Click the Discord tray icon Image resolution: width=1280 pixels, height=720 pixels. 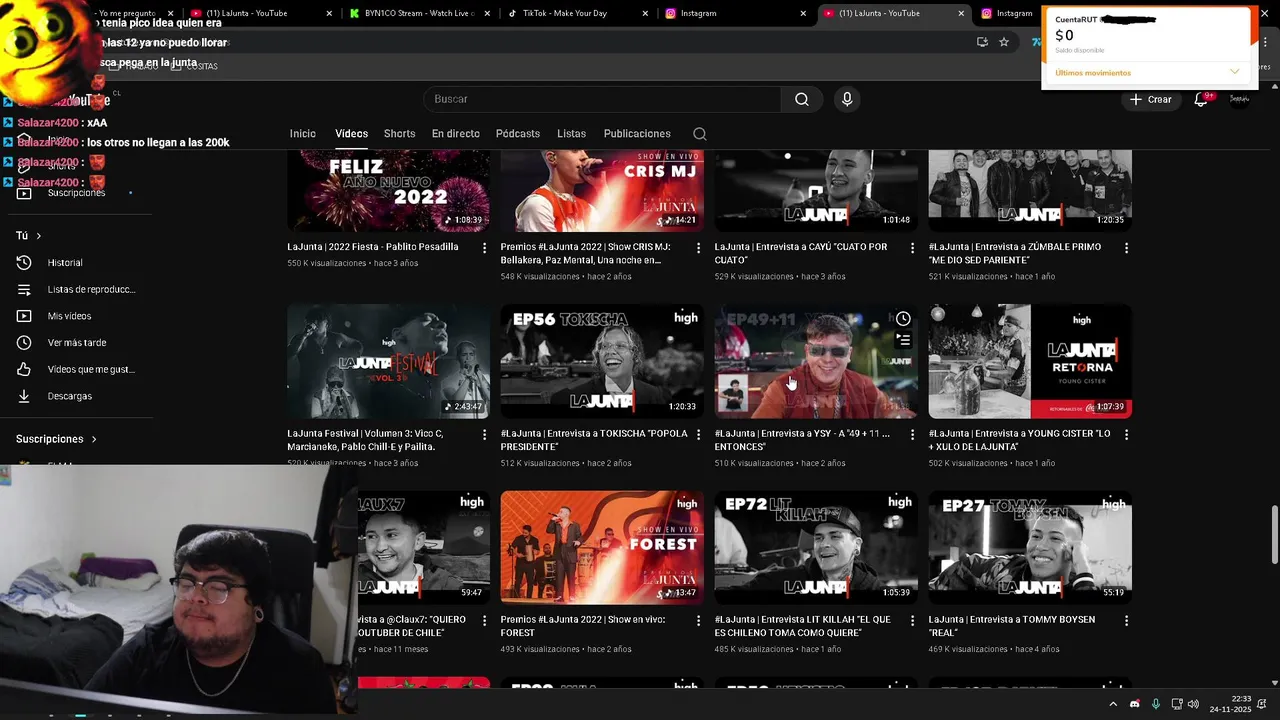(1134, 704)
